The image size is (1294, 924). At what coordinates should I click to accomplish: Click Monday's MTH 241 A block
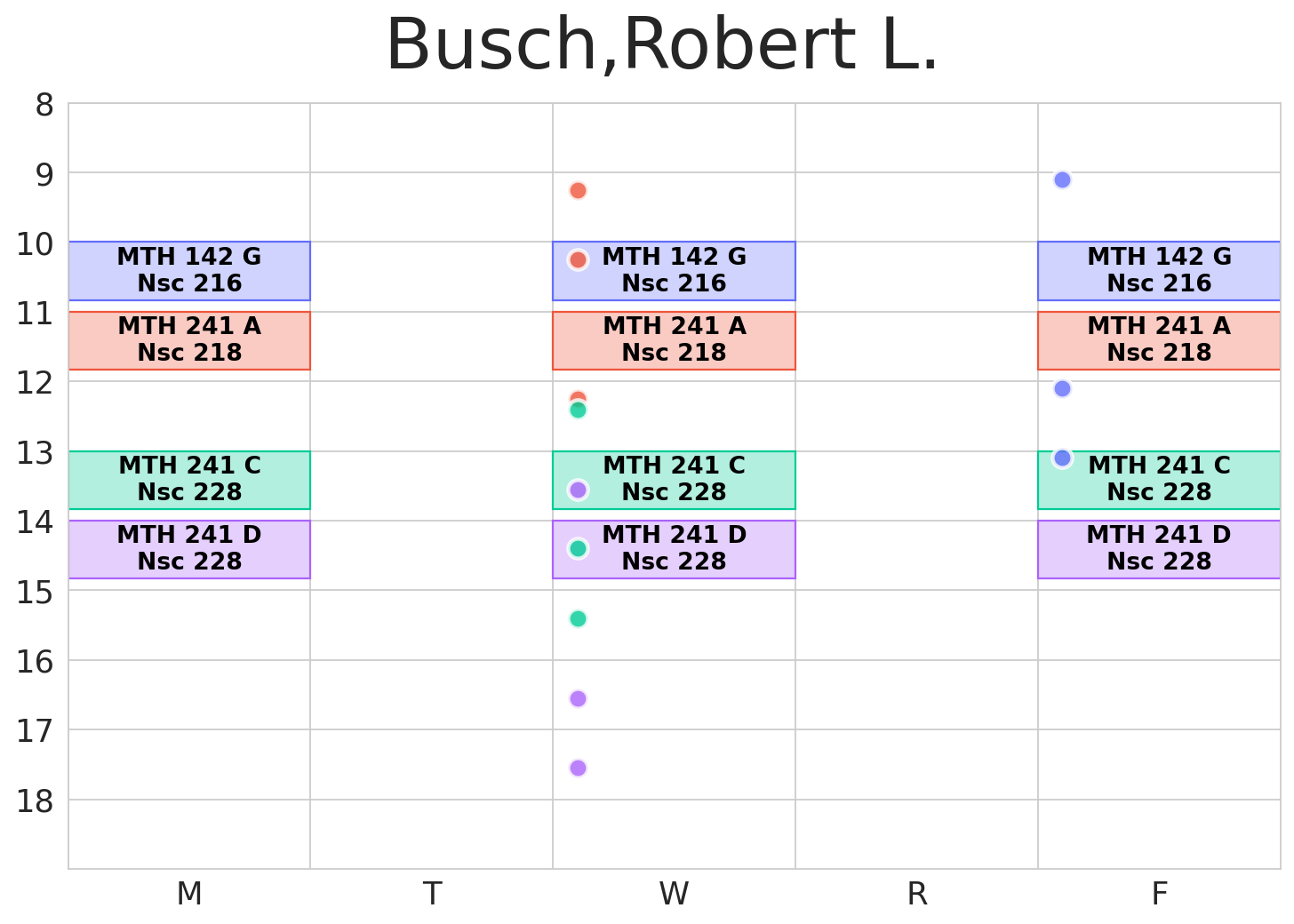tap(189, 339)
